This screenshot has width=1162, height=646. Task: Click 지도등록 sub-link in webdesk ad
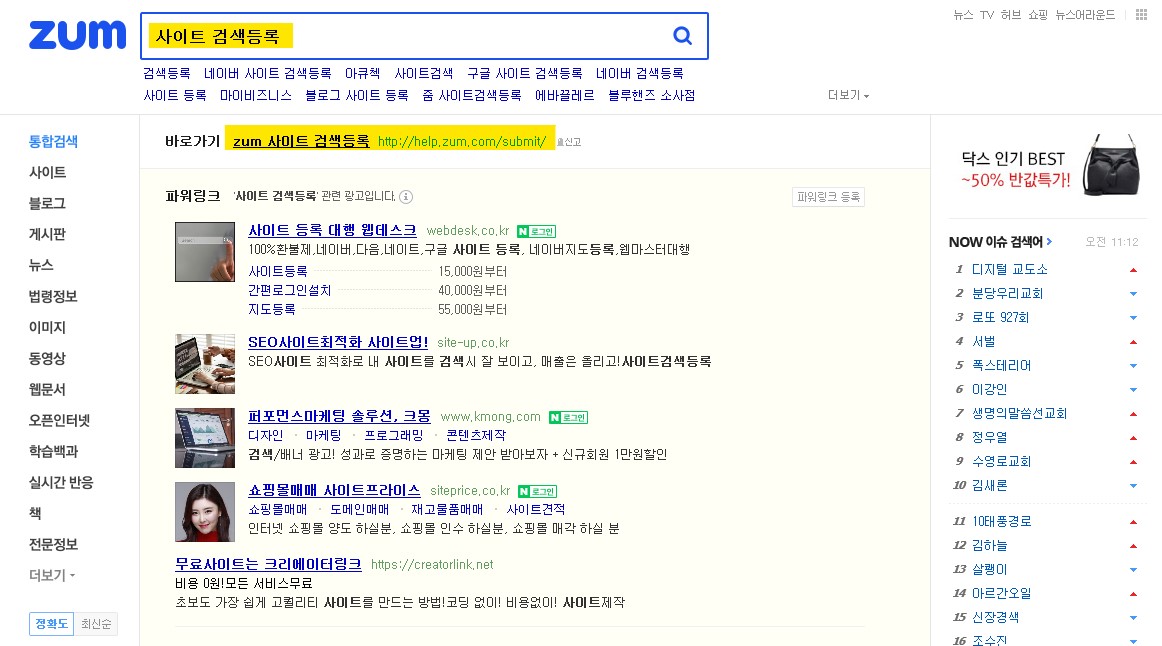pyautogui.click(x=271, y=309)
